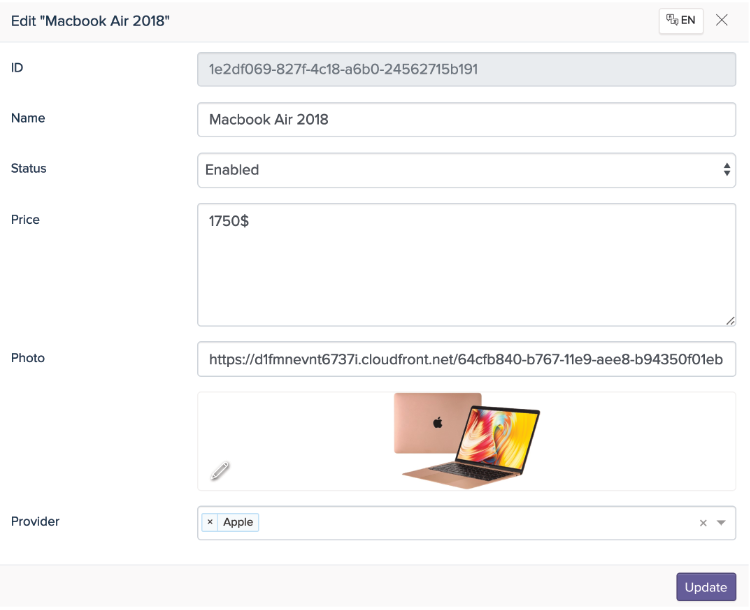Viewport: 750px width, 610px height.
Task: Click the Status field label
Action: pos(29,168)
